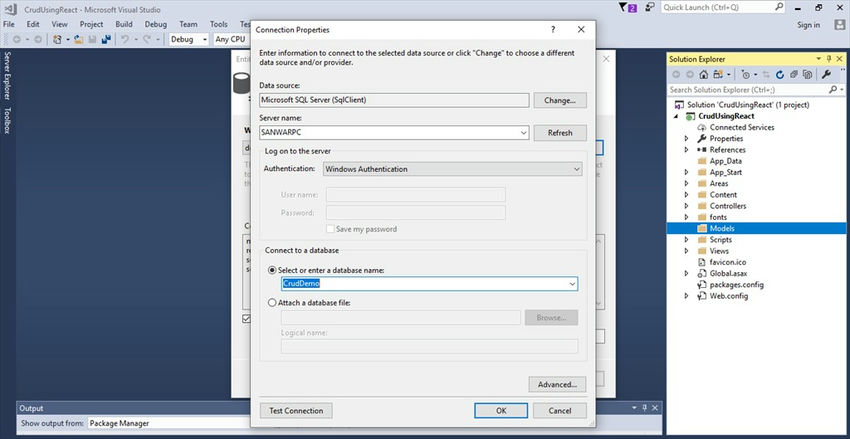Viewport: 850px width, 439px height.
Task: Click Solution Explorer Sync with Active Document icon
Action: tap(767, 74)
